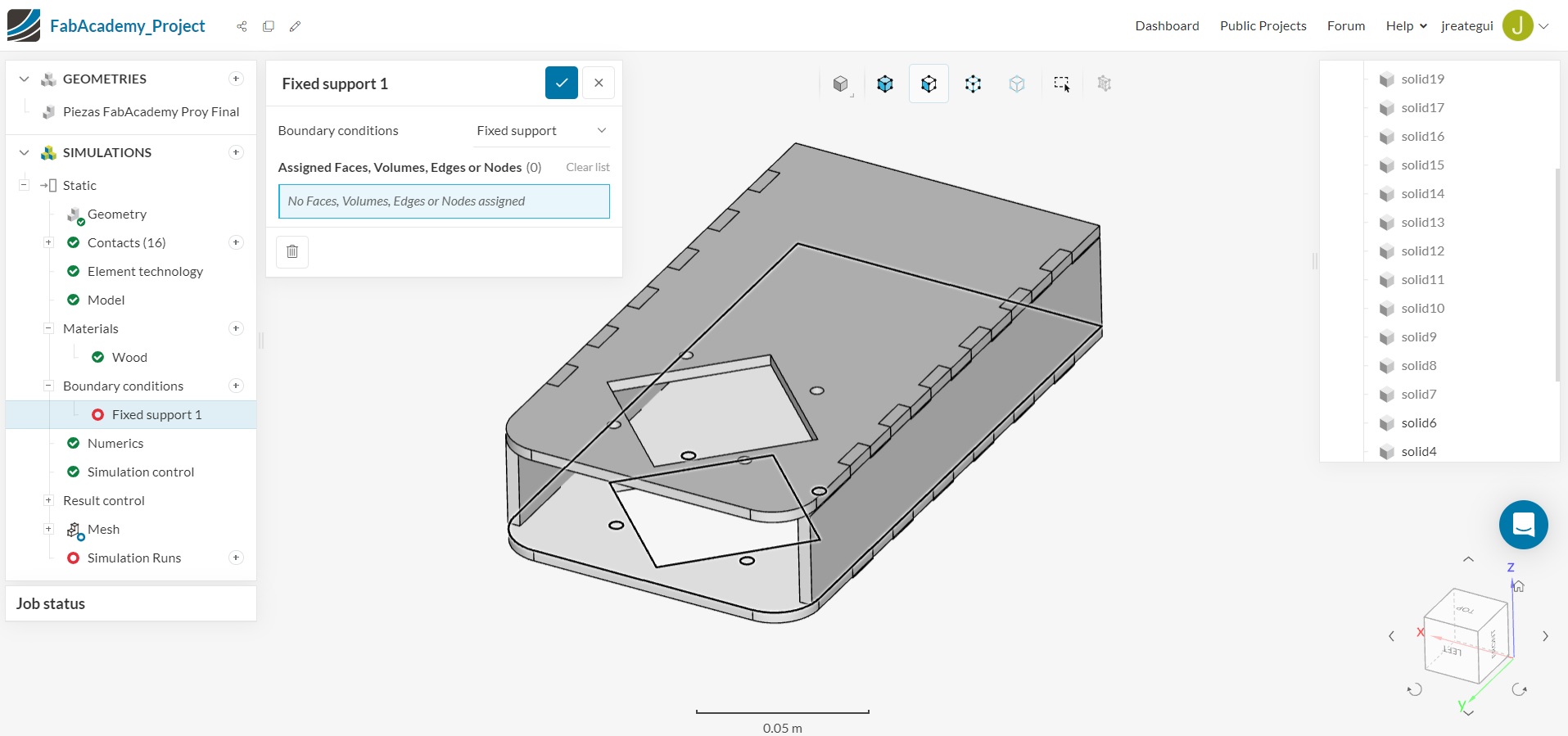This screenshot has width=1568, height=736.
Task: Add a new simulation with plus icon
Action: (236, 152)
